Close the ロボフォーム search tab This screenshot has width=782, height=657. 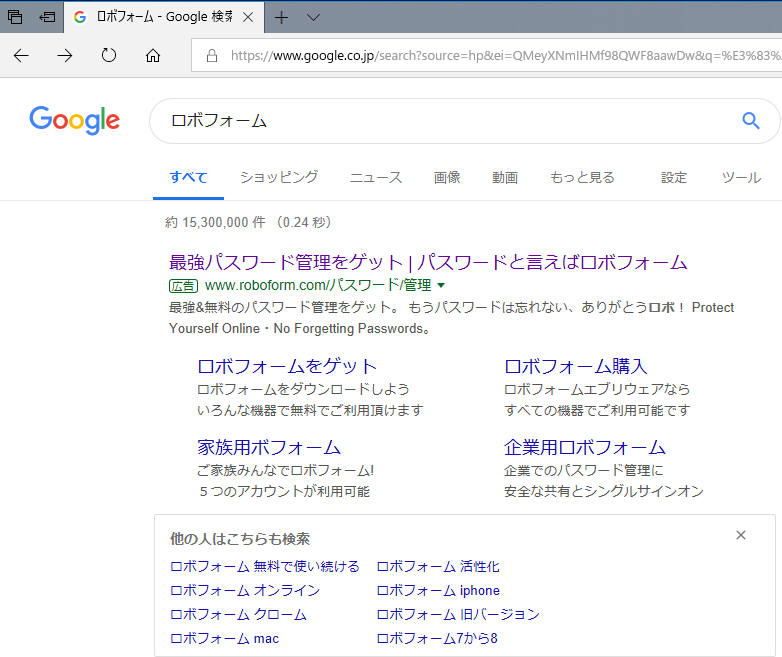tap(248, 18)
